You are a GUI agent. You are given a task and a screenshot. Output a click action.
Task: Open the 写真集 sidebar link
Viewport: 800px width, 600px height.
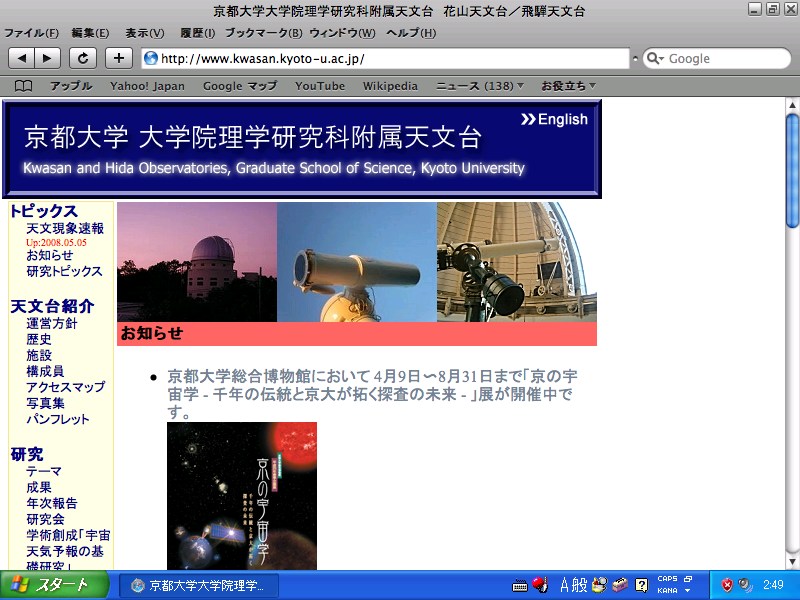click(x=45, y=403)
